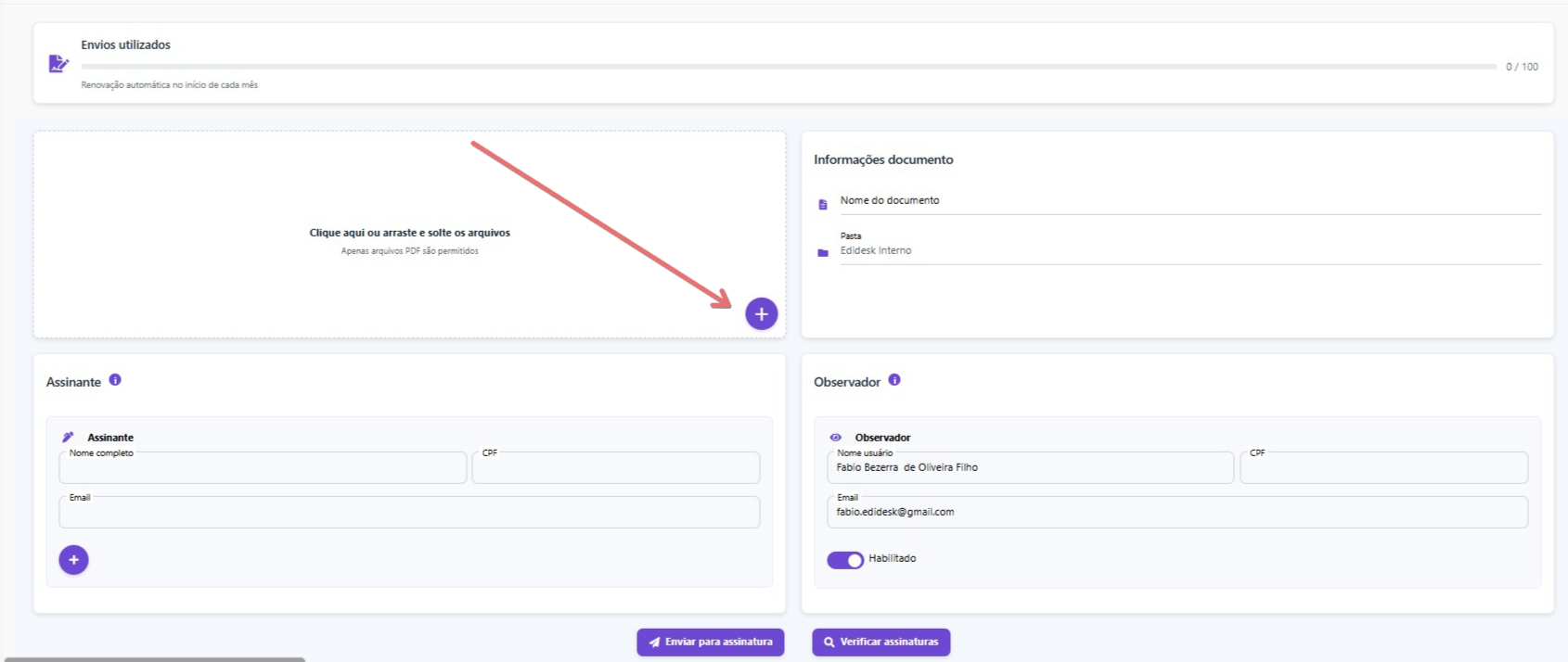The image size is (1568, 662).
Task: Click Verificar assinaturas button
Action: tap(880, 642)
